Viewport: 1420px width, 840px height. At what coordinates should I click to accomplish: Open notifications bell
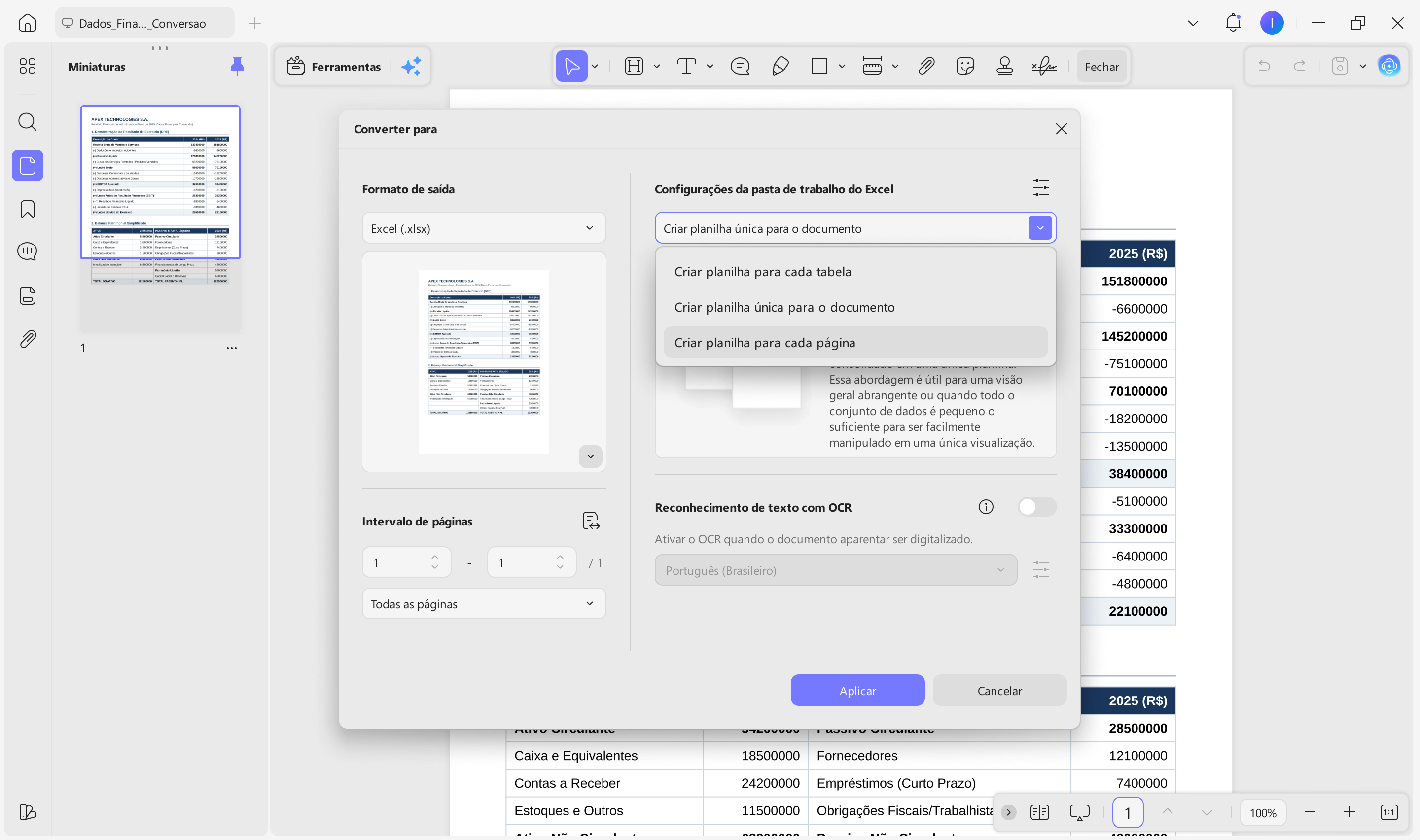1233,23
